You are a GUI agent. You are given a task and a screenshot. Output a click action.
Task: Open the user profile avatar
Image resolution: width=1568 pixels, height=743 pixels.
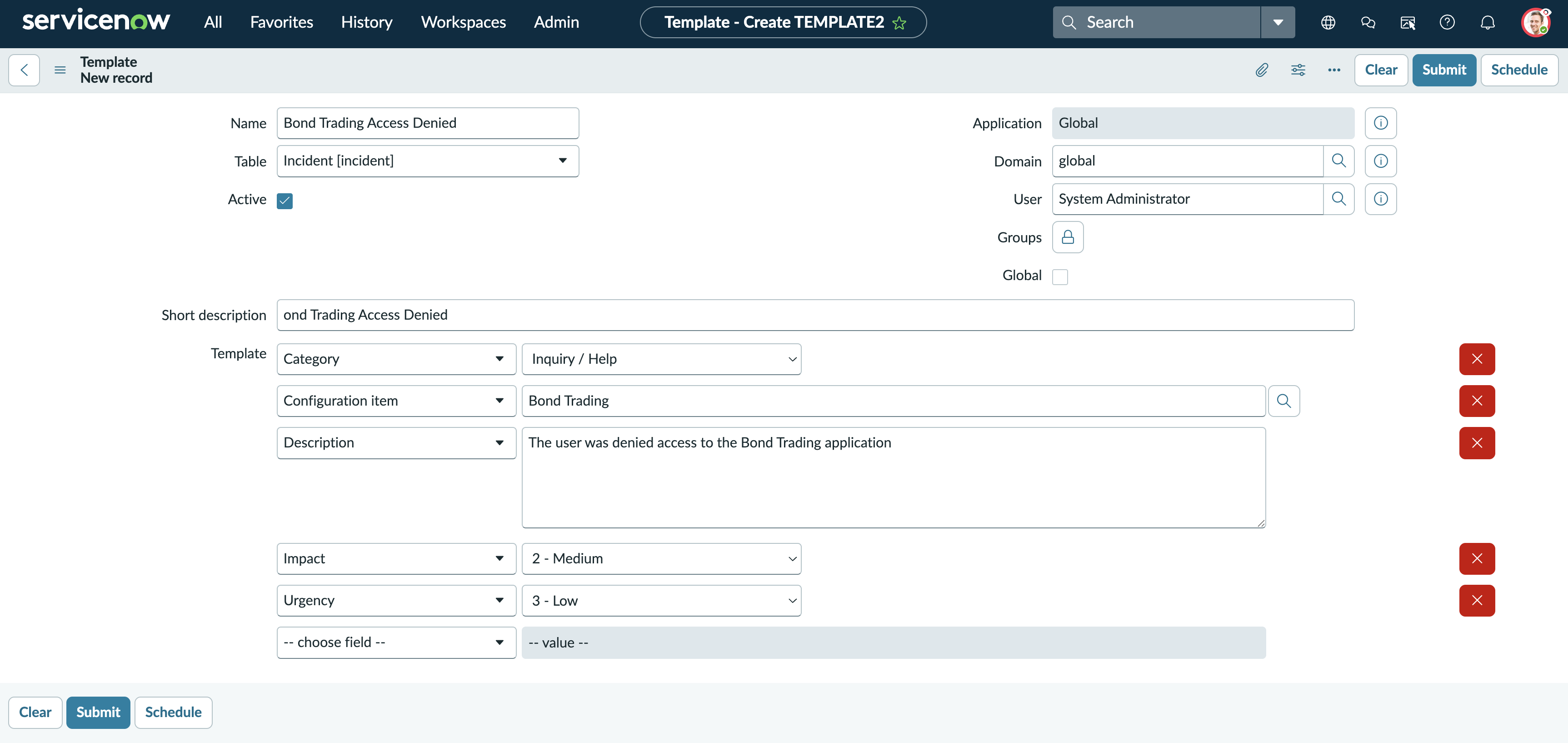pos(1535,23)
